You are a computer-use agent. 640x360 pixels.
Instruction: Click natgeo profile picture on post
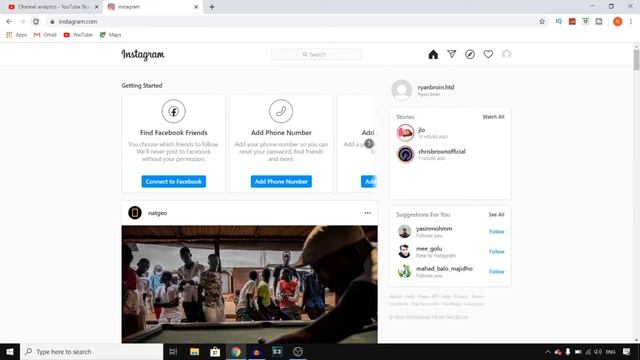pyautogui.click(x=135, y=213)
